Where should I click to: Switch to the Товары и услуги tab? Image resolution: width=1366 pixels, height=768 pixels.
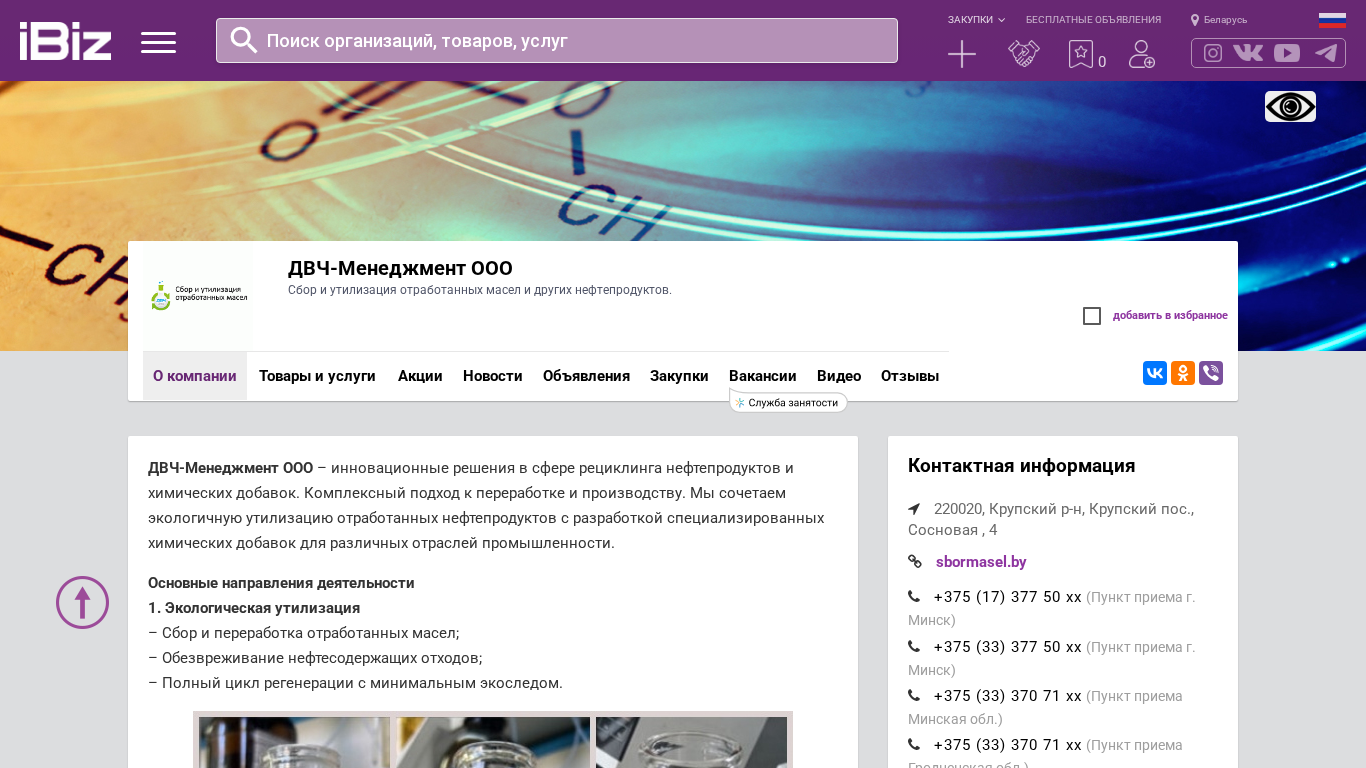[x=317, y=376]
